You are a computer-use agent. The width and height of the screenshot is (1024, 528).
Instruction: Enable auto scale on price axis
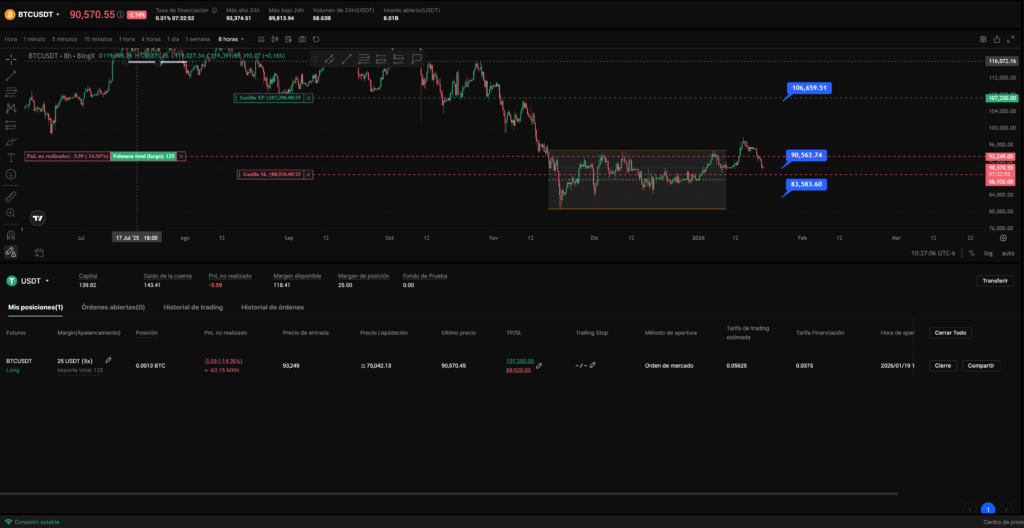click(x=1008, y=253)
